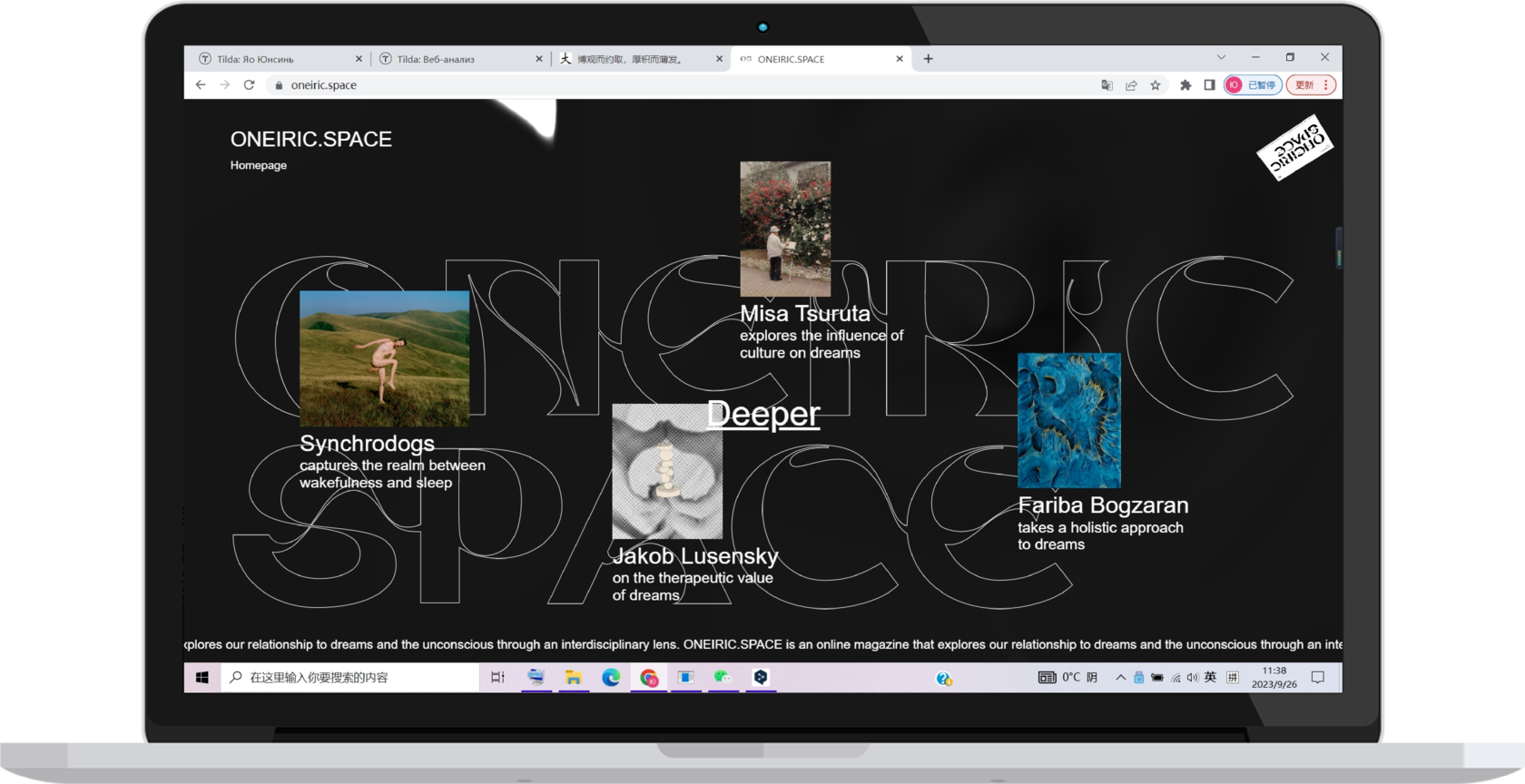Open the Translate this page icon
This screenshot has height=784, width=1525.
pos(1107,85)
